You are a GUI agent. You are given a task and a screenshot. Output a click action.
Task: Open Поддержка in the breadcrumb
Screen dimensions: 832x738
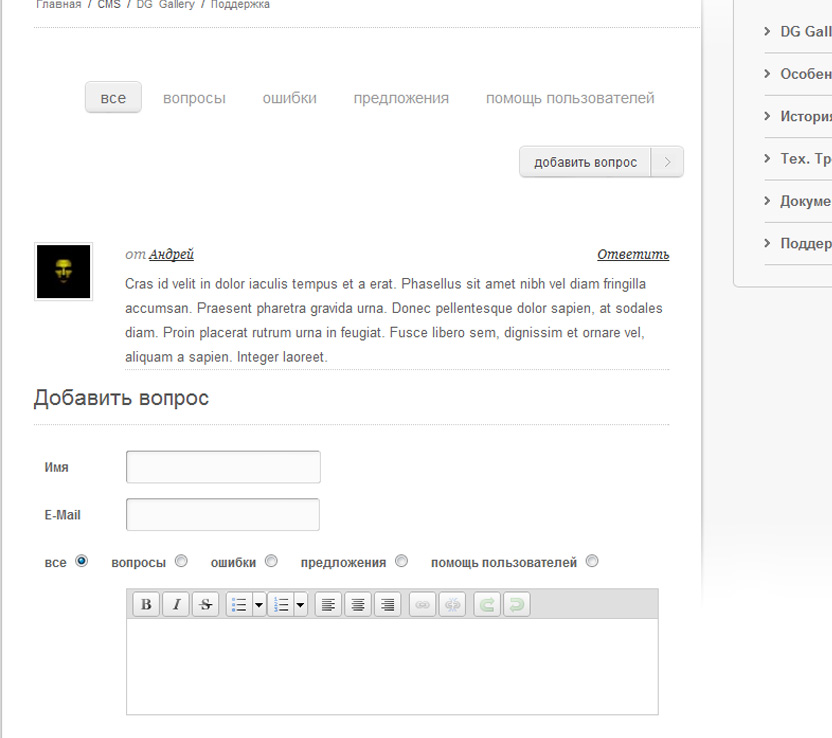[x=240, y=4]
